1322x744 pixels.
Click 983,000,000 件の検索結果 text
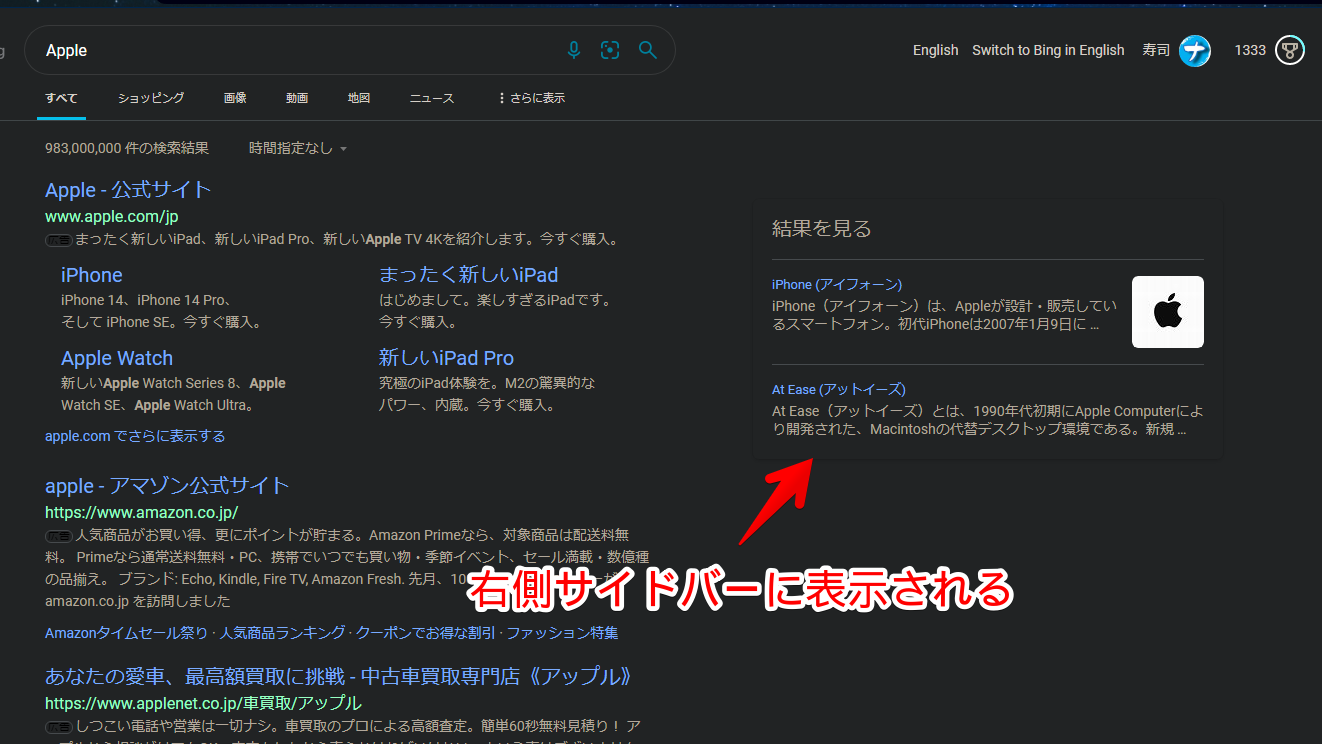click(127, 148)
